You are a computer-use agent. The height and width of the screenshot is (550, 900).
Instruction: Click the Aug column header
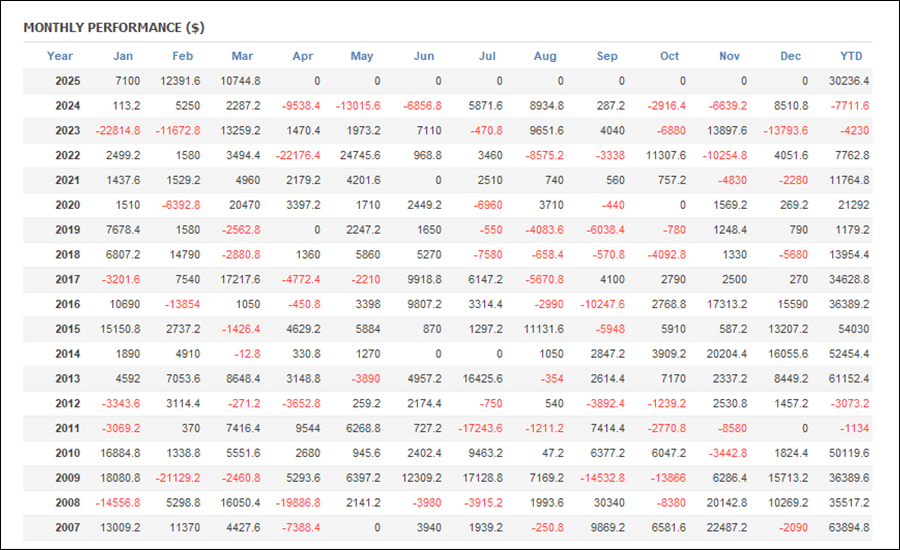pos(545,56)
